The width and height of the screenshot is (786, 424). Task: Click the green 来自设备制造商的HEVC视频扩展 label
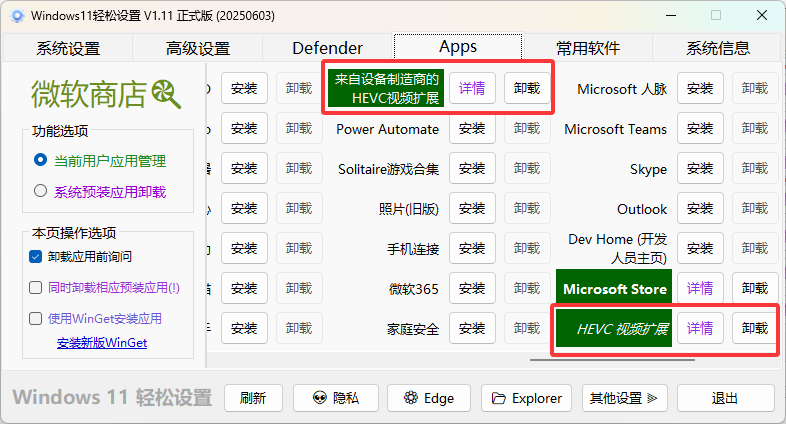point(386,88)
